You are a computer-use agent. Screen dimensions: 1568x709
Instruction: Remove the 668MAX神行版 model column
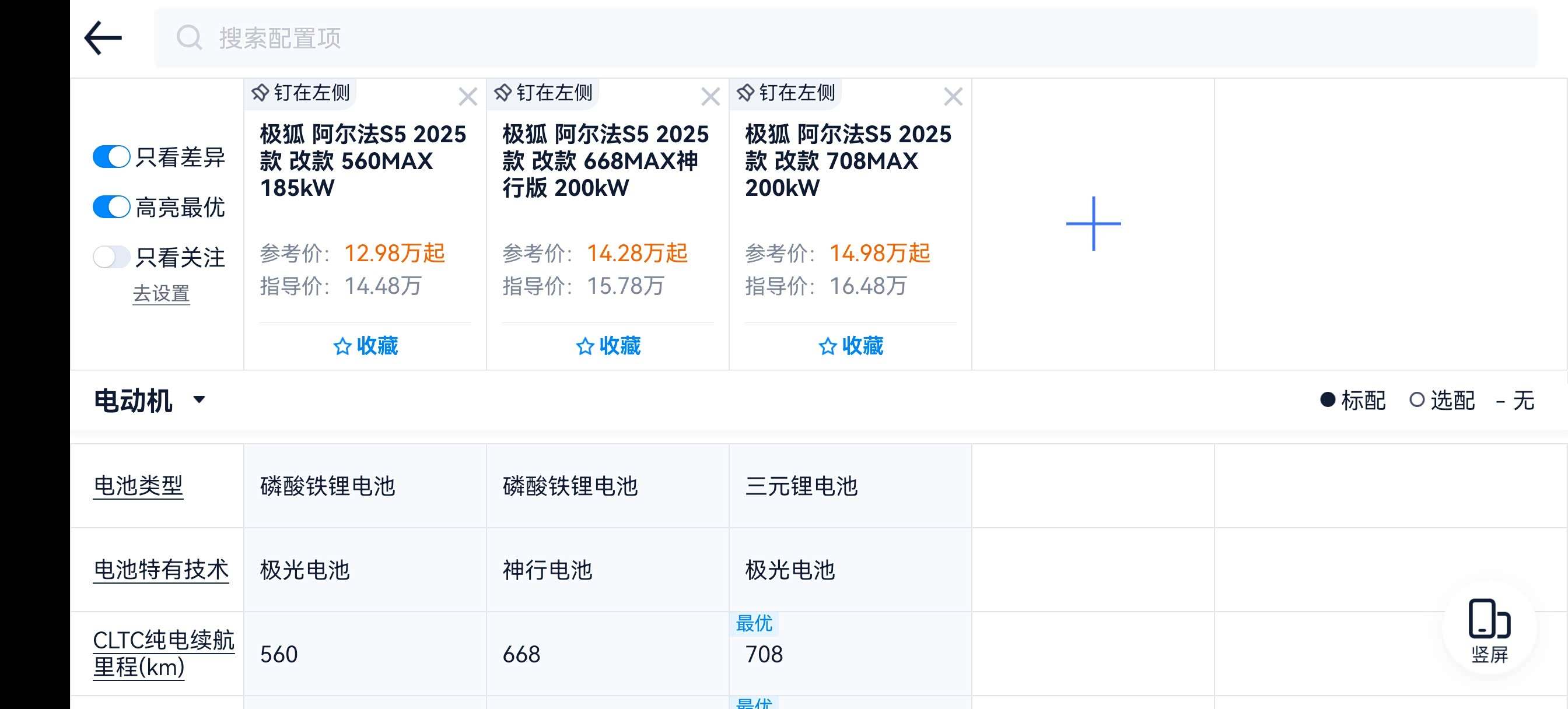710,97
